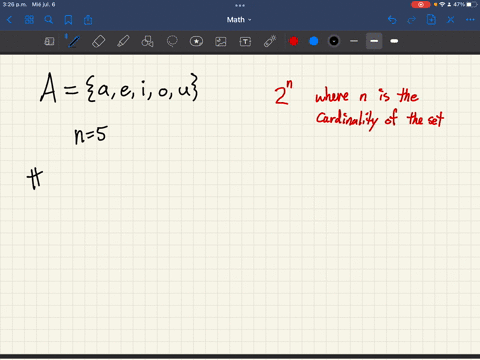Tap the three dots multitasking indicator

(240, 5)
